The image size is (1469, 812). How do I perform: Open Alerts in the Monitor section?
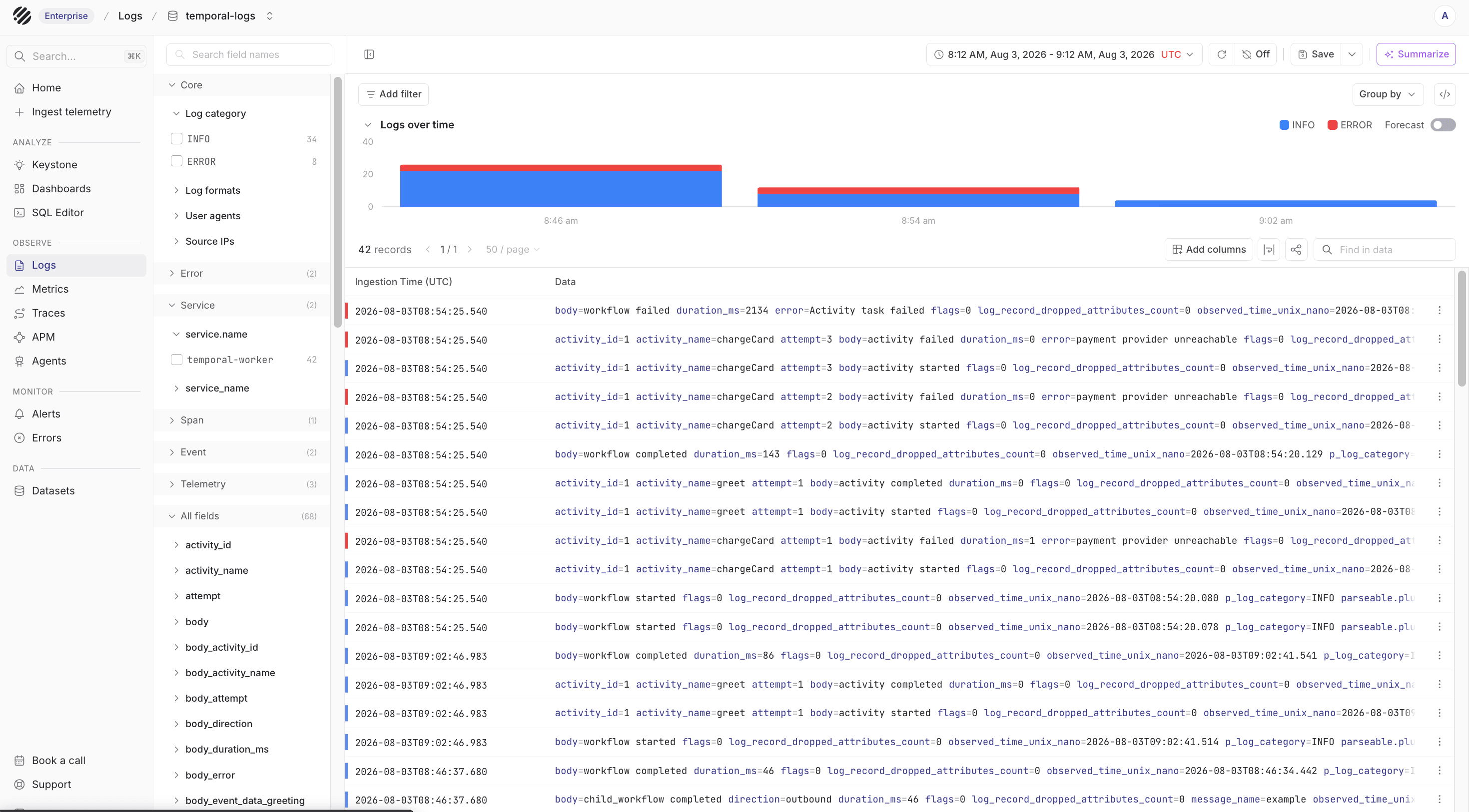tap(76, 413)
